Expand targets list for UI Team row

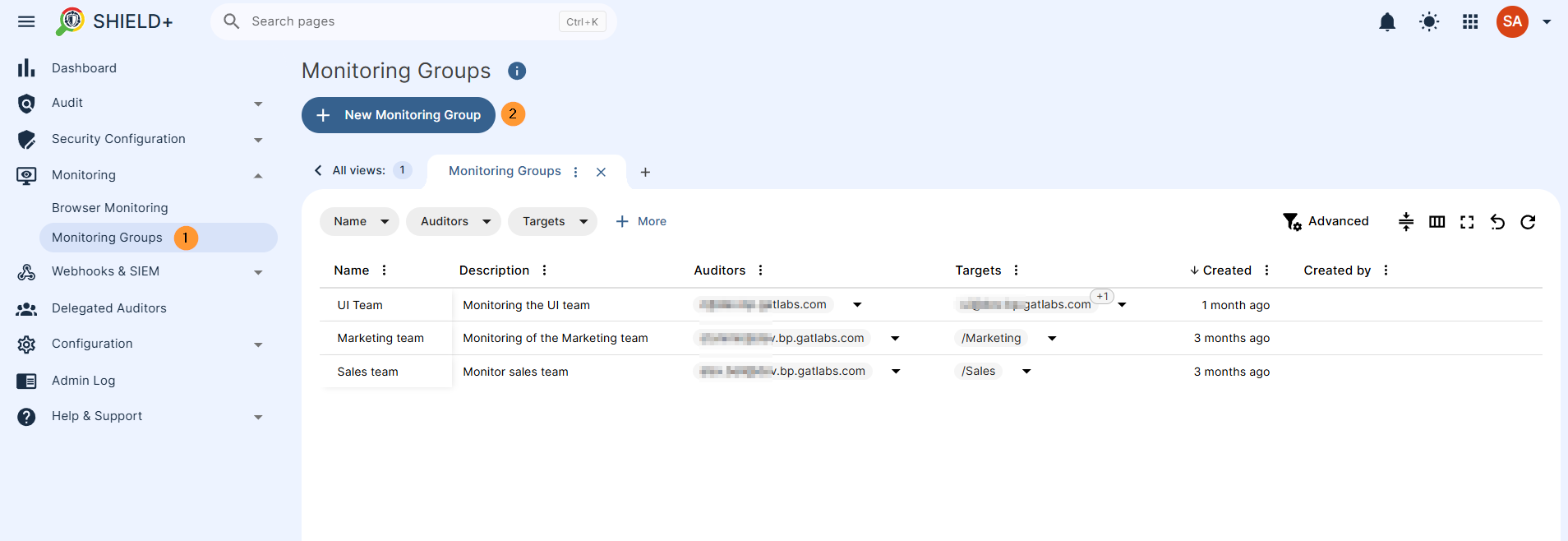1122,305
